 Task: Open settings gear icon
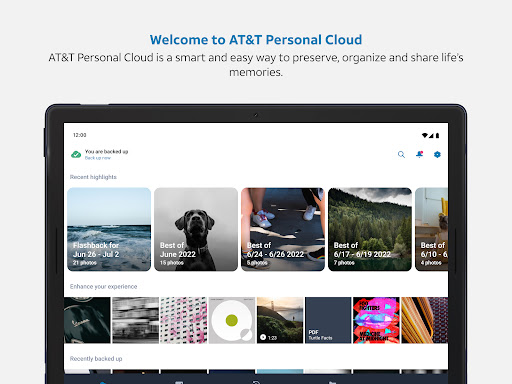[437, 154]
